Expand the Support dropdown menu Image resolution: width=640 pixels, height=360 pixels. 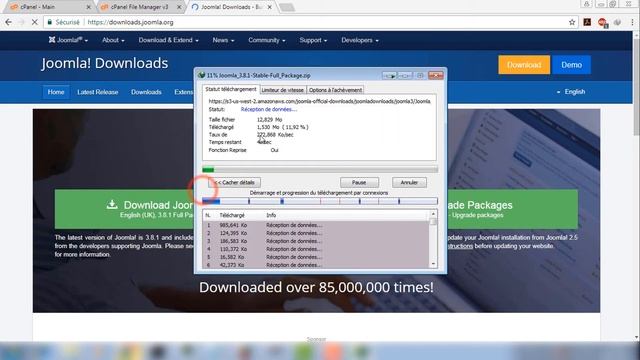coord(313,40)
